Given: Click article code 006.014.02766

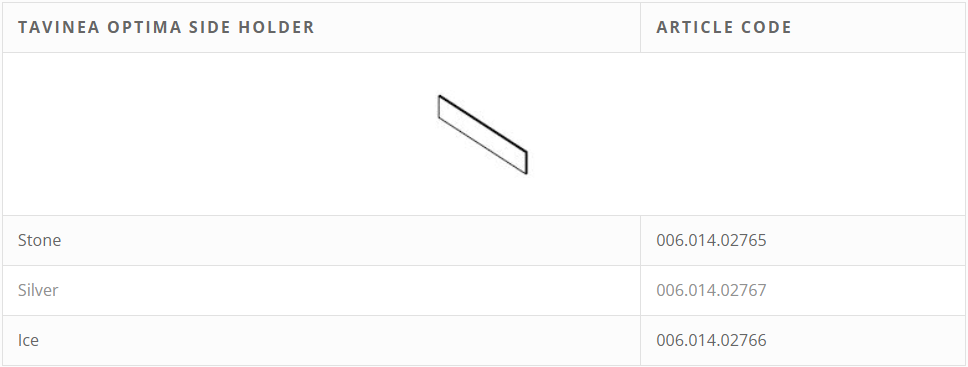Looking at the screenshot, I should (711, 340).
